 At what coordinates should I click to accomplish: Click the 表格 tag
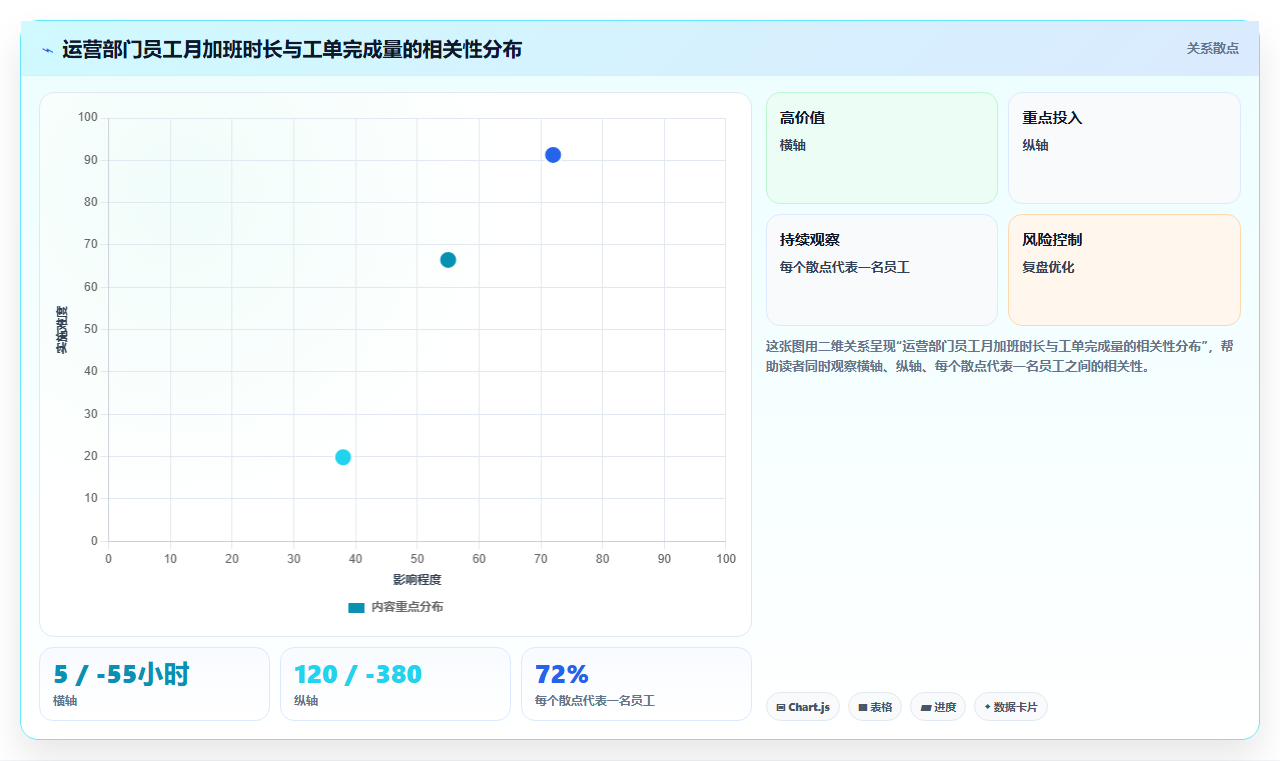tap(875, 707)
